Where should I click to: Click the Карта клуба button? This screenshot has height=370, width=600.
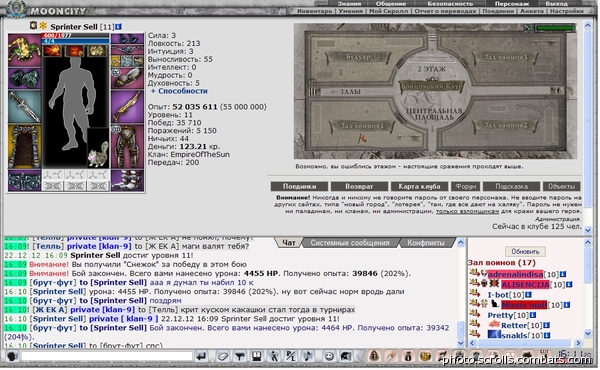pyautogui.click(x=419, y=186)
